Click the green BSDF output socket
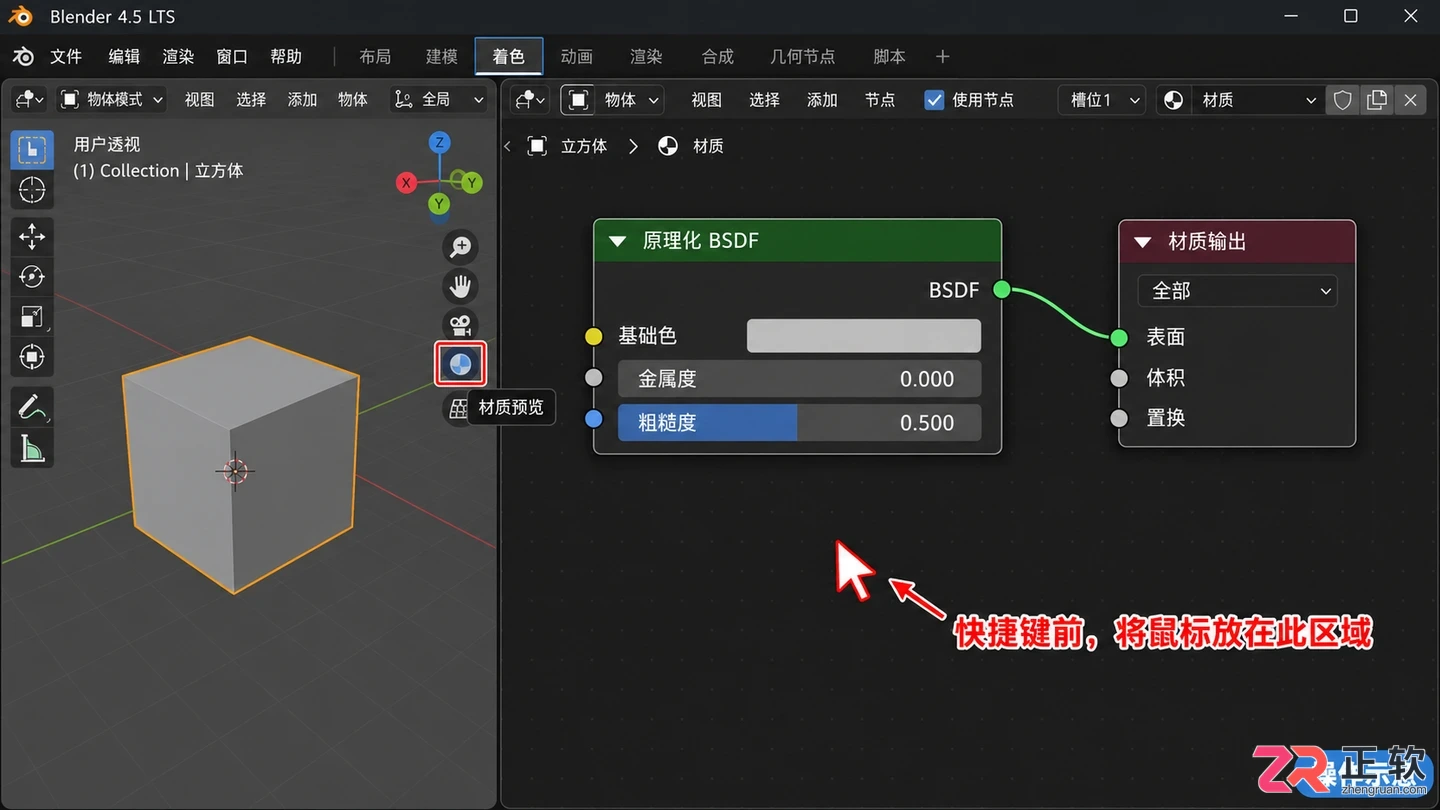This screenshot has width=1440, height=810. 1002,290
